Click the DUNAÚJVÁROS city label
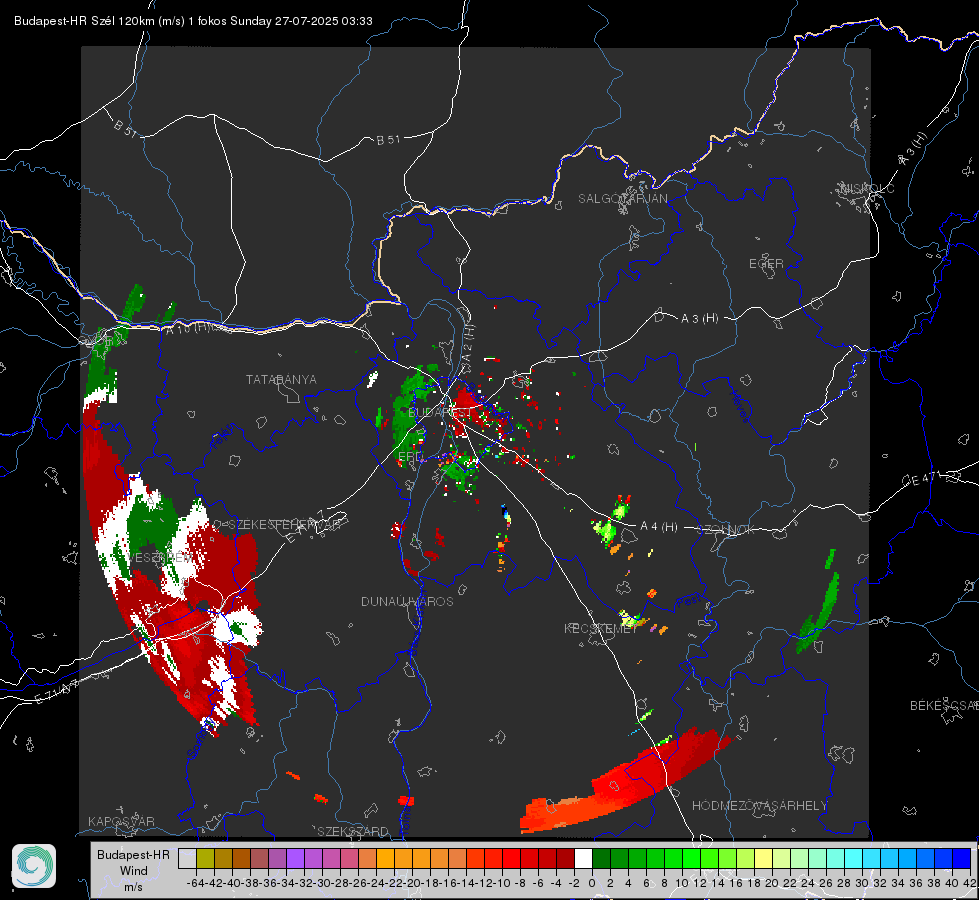979x900 pixels. point(407,601)
